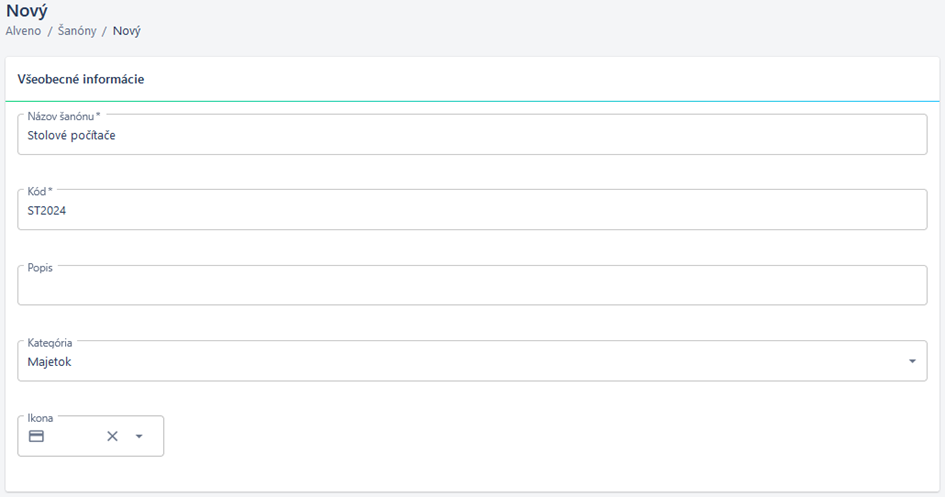The width and height of the screenshot is (945, 497).
Task: Click the Kategória field label
Action: point(49,343)
